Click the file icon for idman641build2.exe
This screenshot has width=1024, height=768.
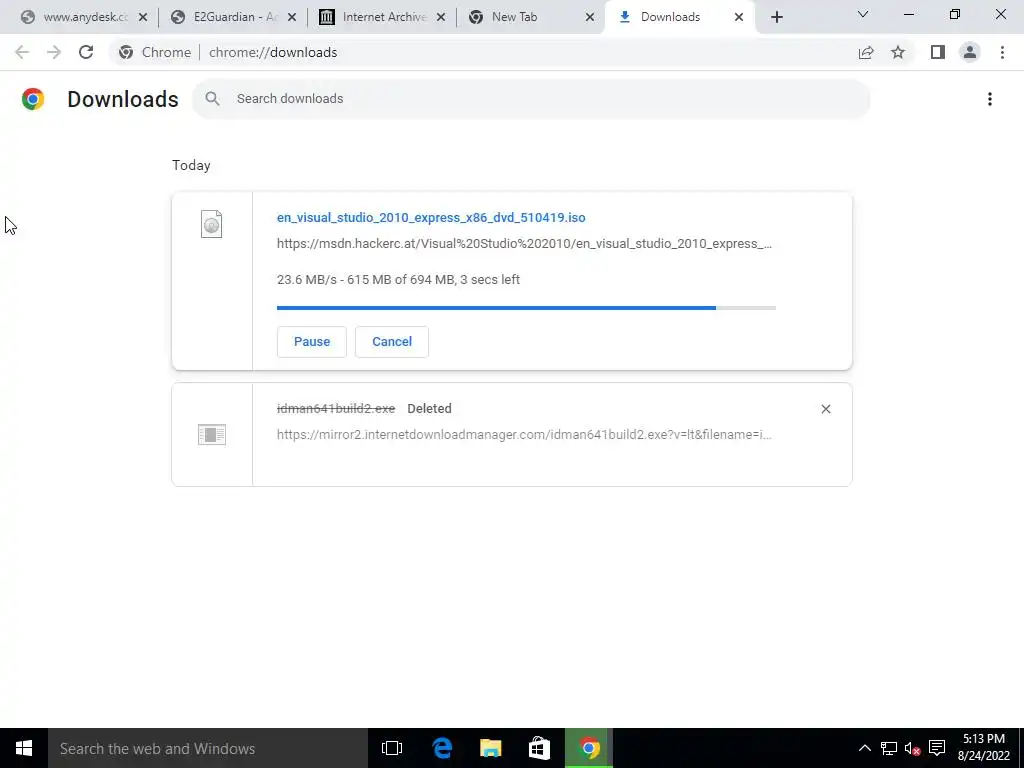click(x=212, y=434)
